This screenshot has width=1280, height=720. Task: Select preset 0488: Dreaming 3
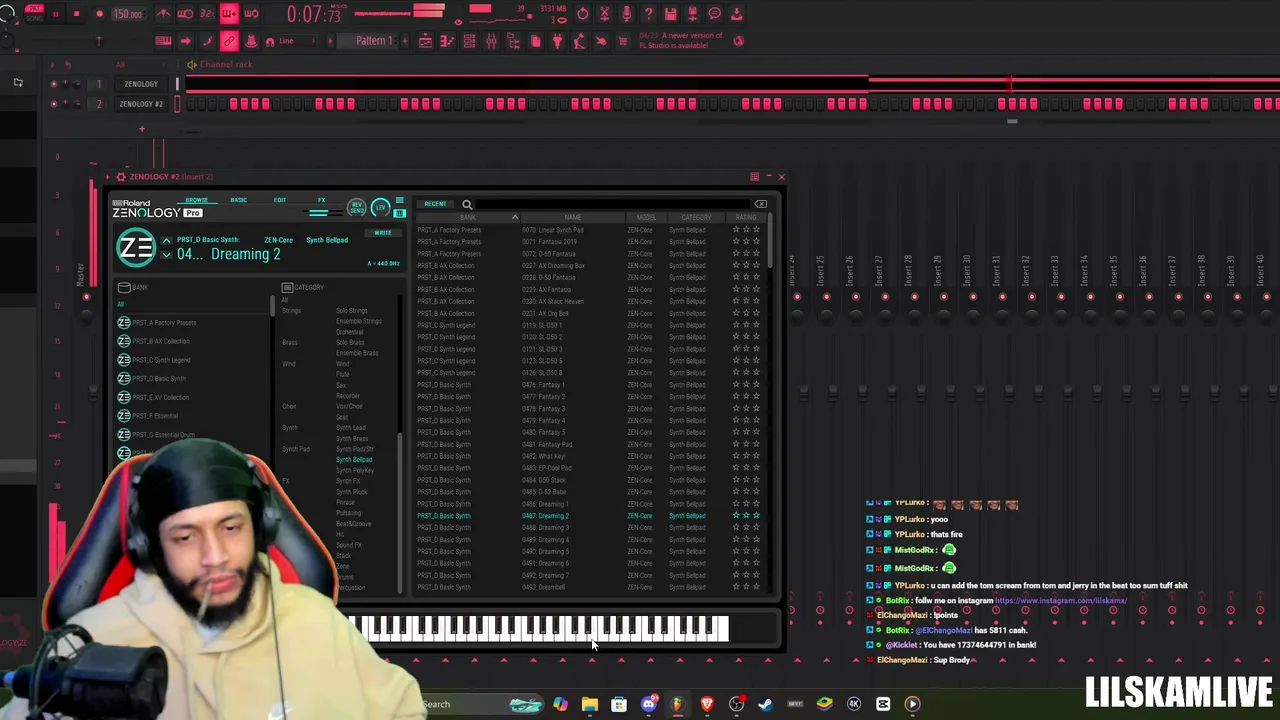click(547, 528)
